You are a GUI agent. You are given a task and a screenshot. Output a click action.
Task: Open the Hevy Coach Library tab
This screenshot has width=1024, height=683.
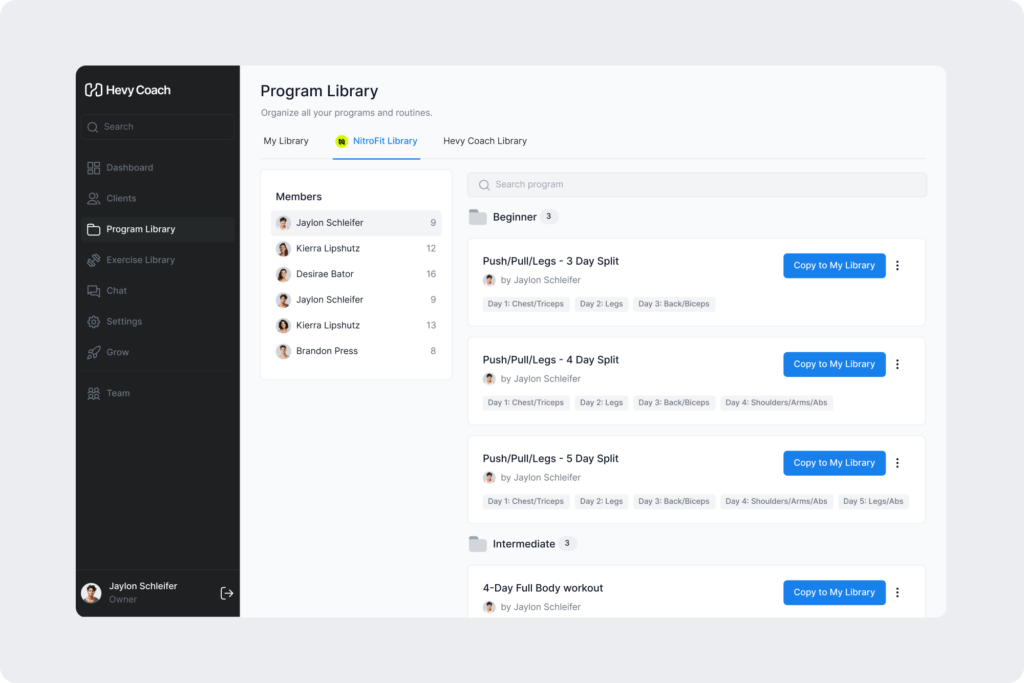coord(484,141)
